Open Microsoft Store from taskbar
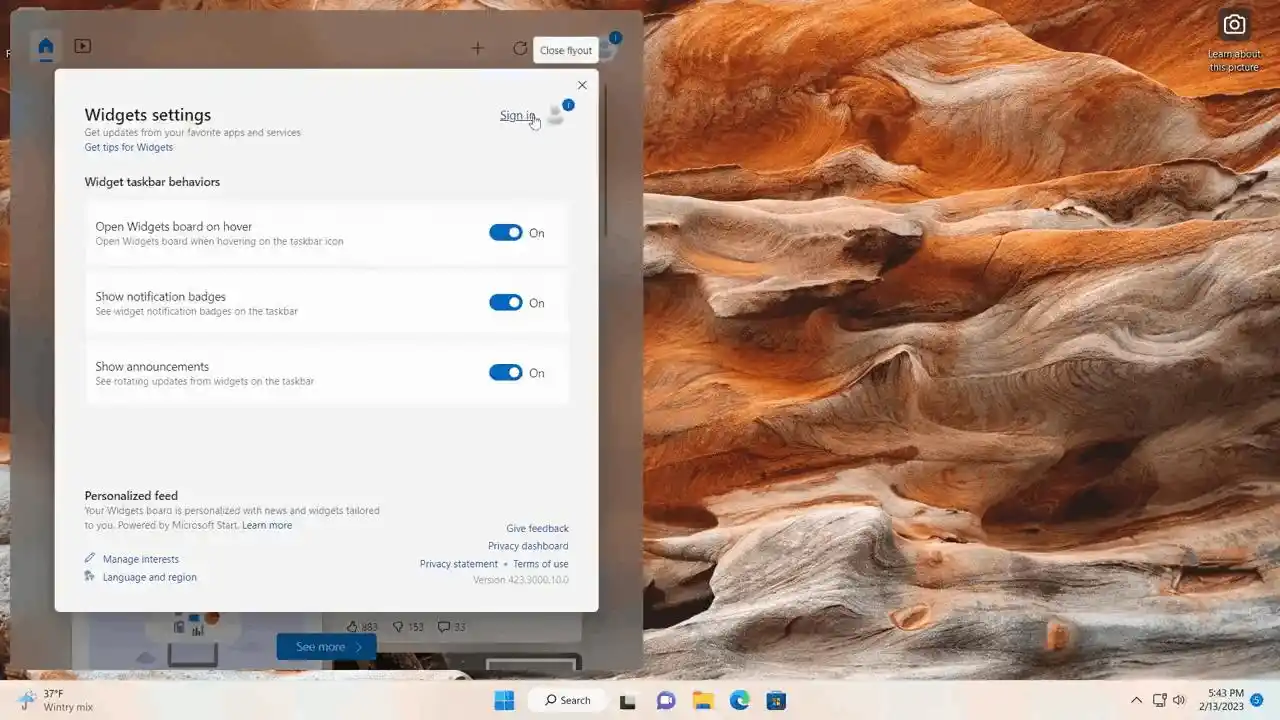The width and height of the screenshot is (1280, 720). point(777,701)
